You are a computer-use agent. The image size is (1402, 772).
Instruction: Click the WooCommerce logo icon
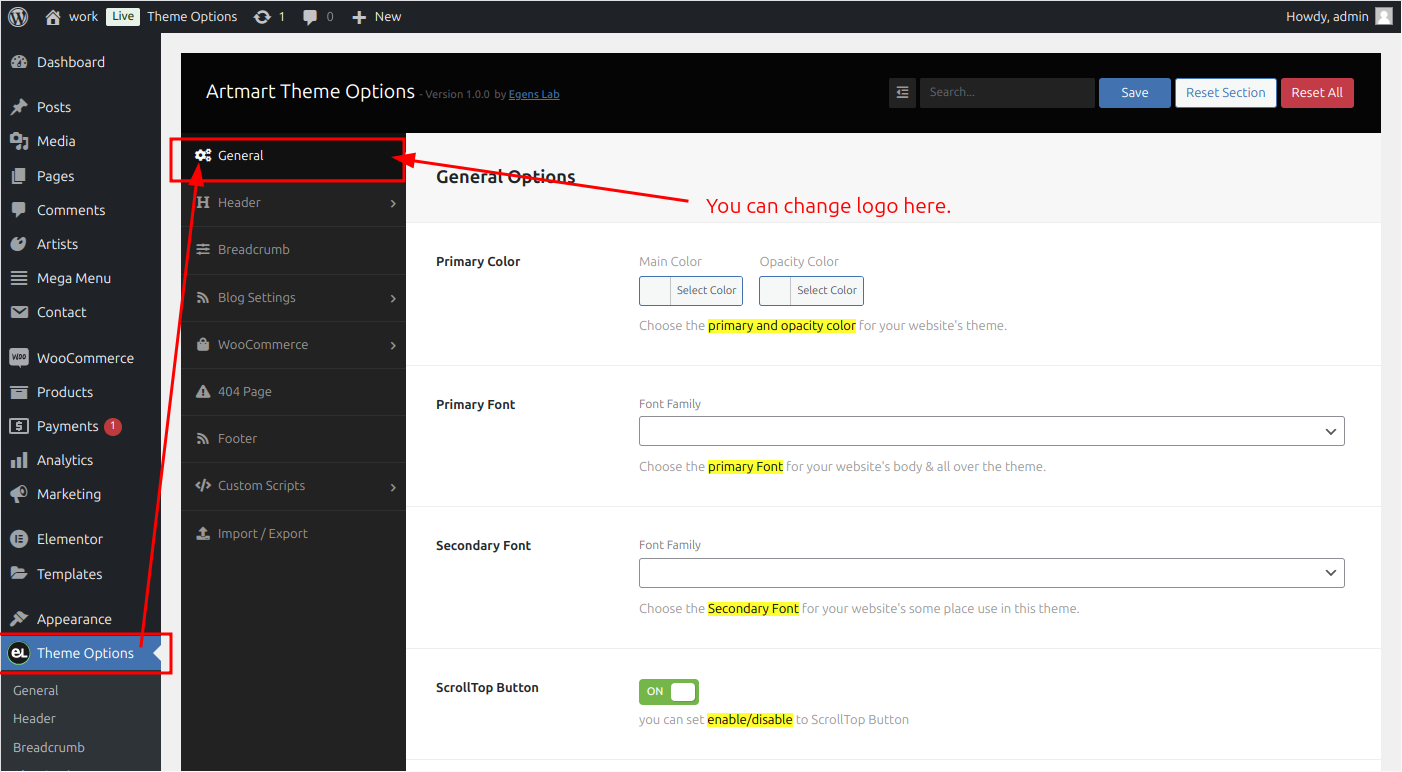pyautogui.click(x=18, y=358)
